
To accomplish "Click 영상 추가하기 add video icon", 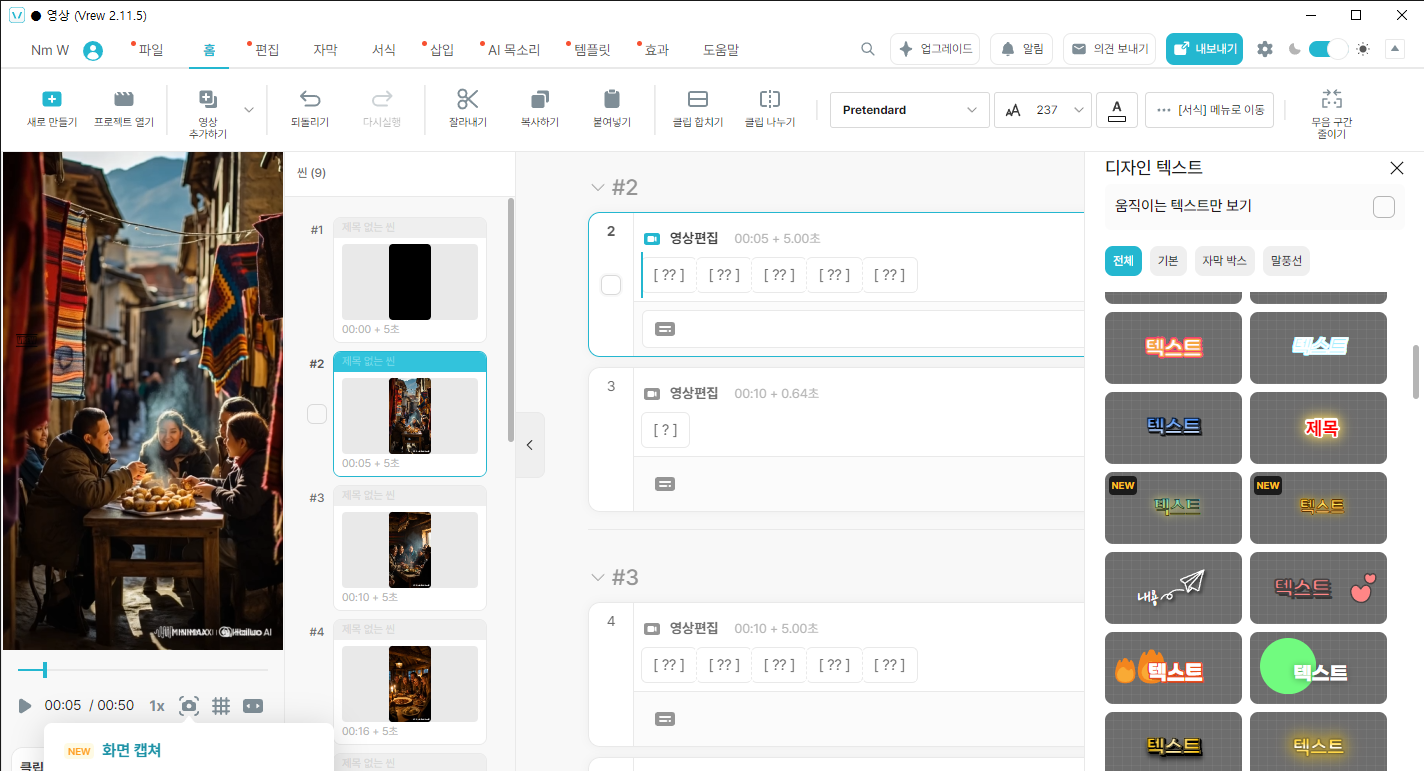I will point(208,99).
